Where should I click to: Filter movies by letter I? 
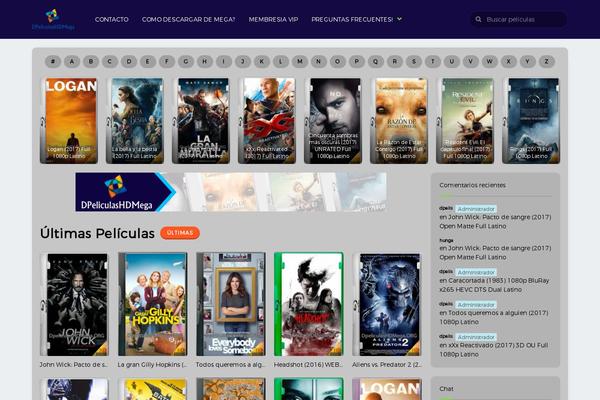224,61
